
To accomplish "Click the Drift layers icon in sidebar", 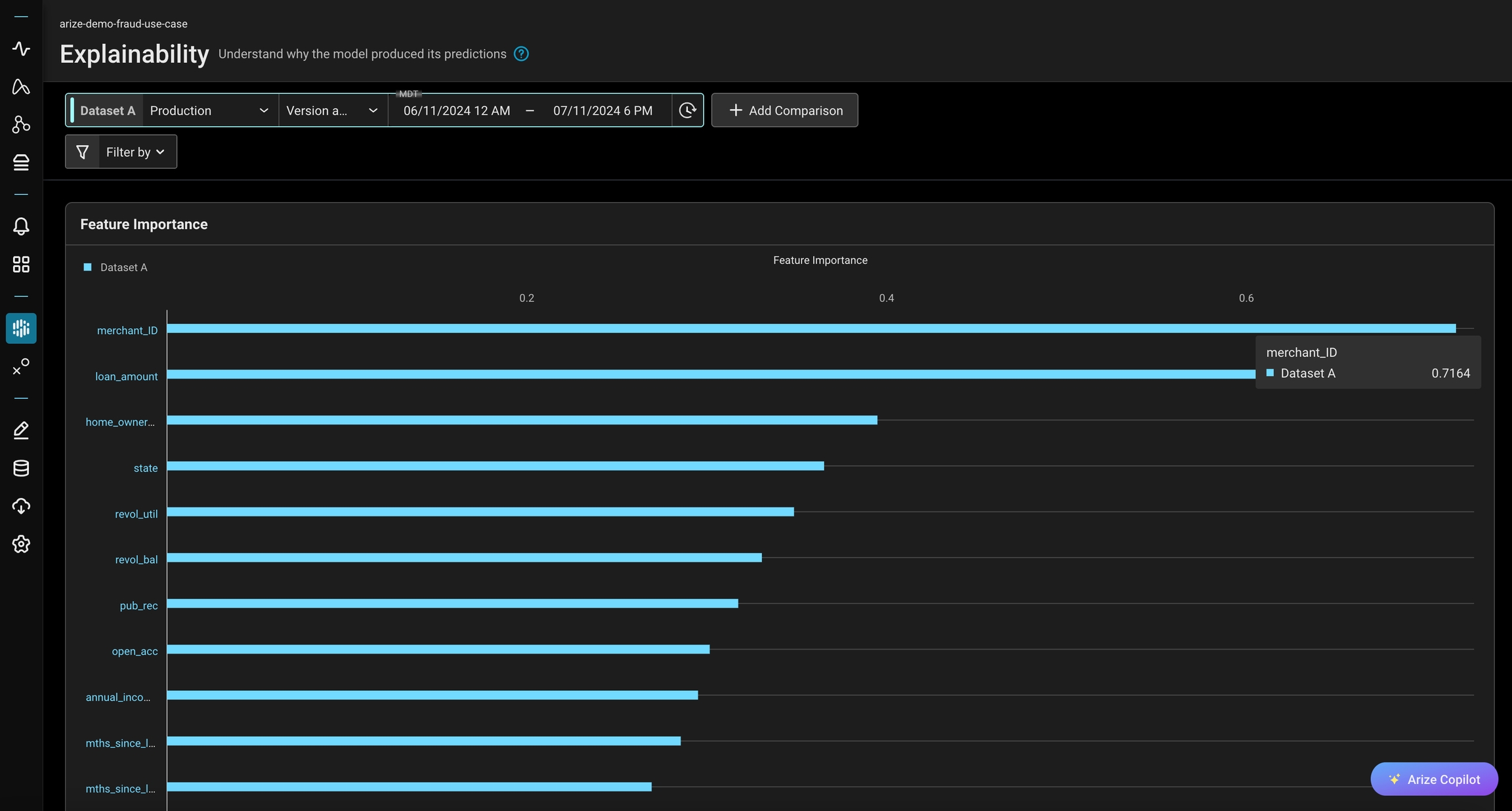I will click(21, 162).
